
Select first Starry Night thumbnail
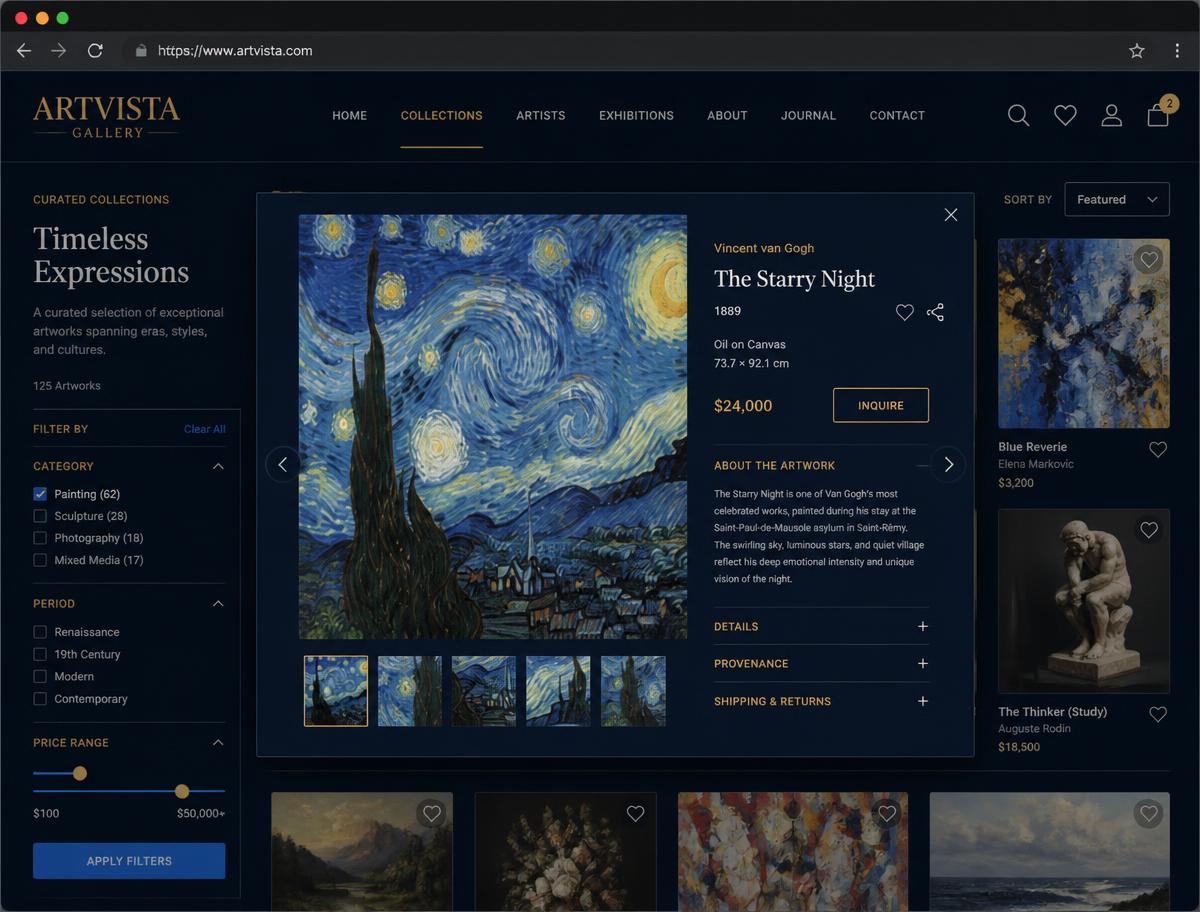[x=336, y=691]
